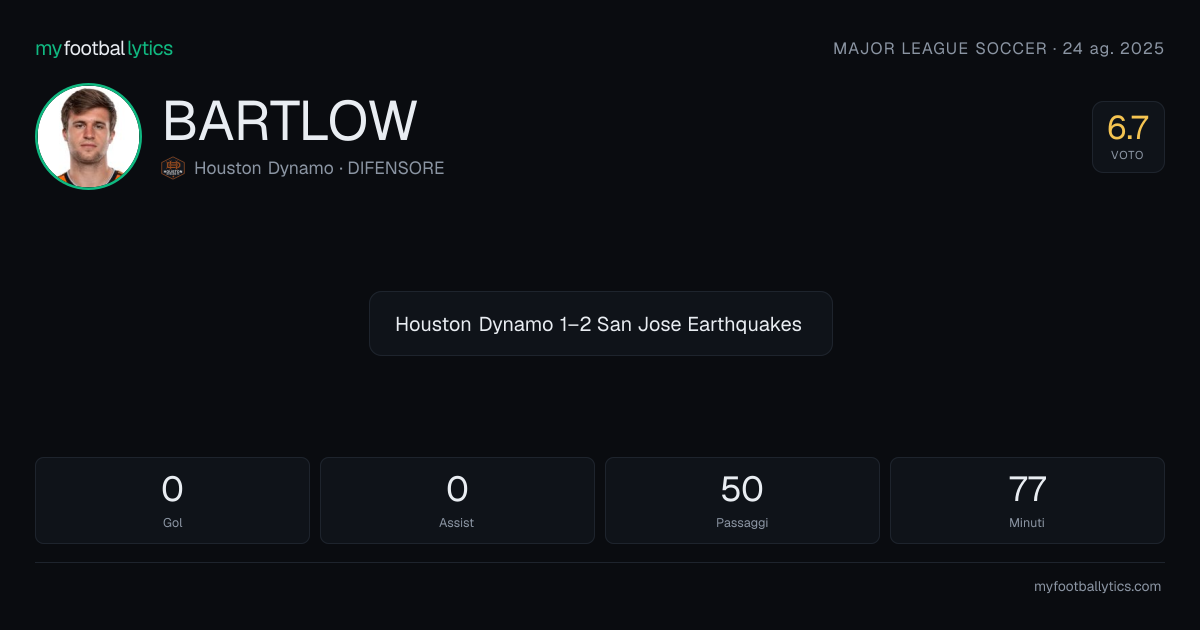Click the Major League Soccer league label
This screenshot has width=1200, height=630.
(x=940, y=48)
